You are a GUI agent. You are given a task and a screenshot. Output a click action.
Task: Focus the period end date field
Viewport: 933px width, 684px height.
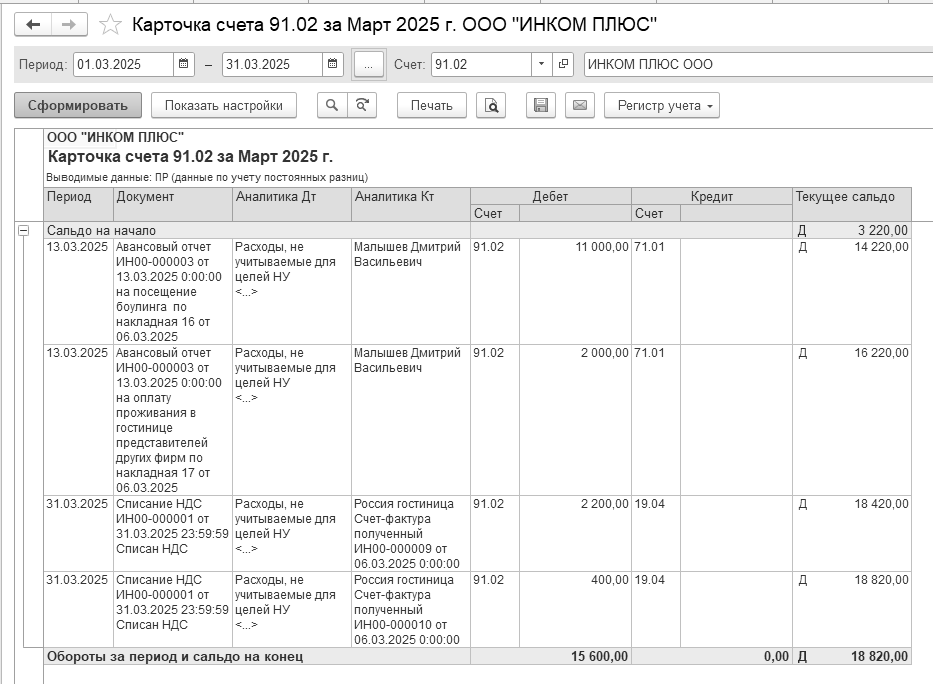(x=273, y=64)
